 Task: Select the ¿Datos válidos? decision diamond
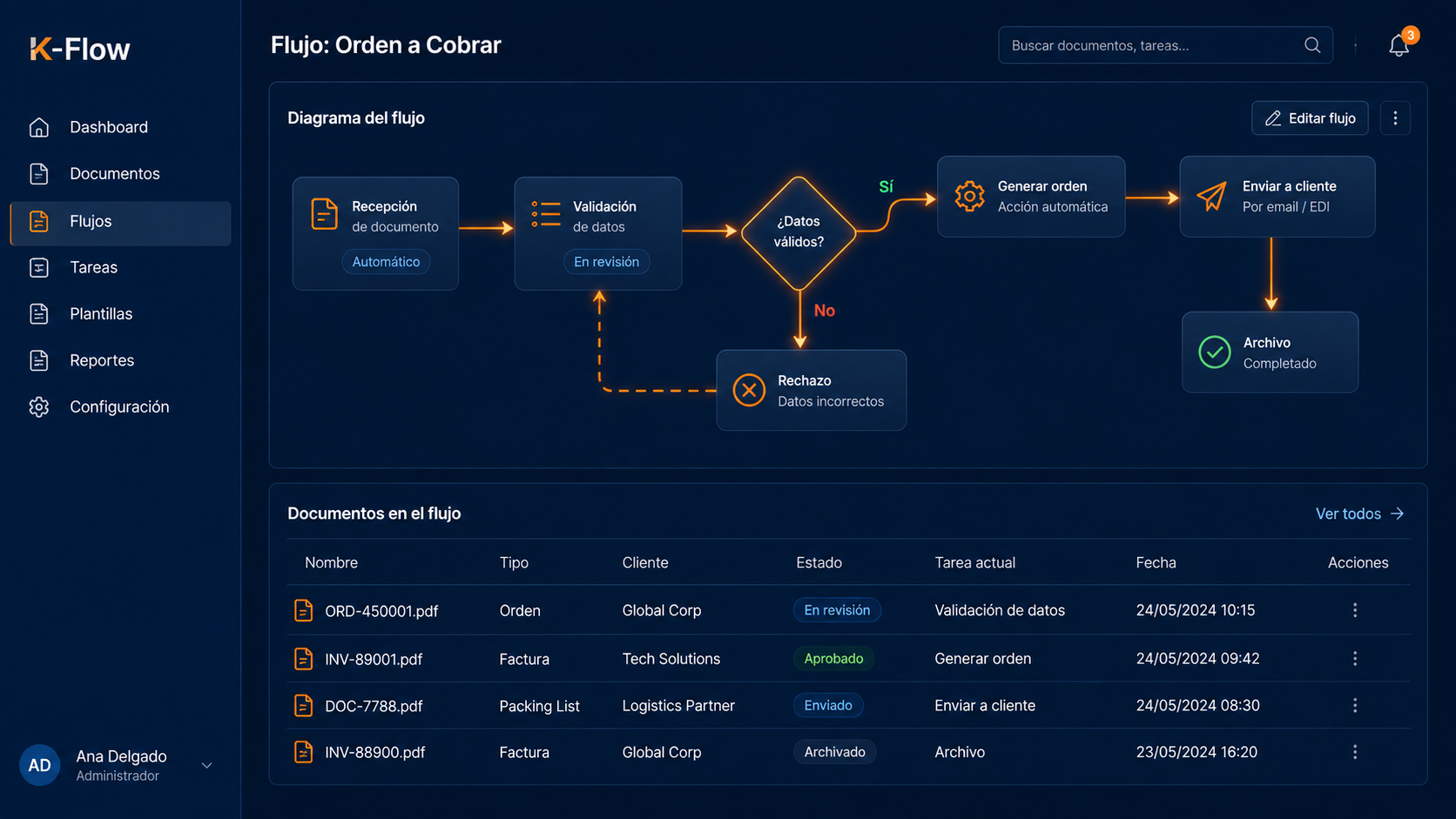(x=799, y=232)
